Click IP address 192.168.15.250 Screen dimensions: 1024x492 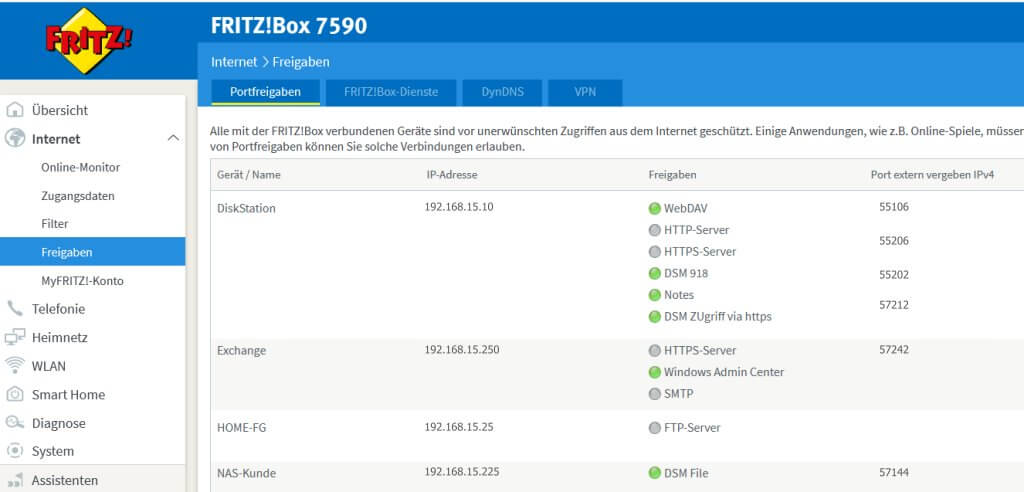coord(462,350)
